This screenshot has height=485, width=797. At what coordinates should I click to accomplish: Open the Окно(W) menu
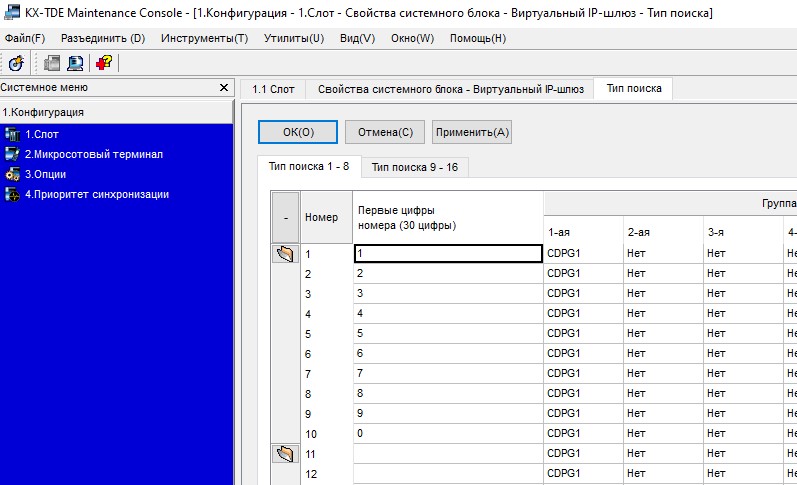pyautogui.click(x=412, y=39)
